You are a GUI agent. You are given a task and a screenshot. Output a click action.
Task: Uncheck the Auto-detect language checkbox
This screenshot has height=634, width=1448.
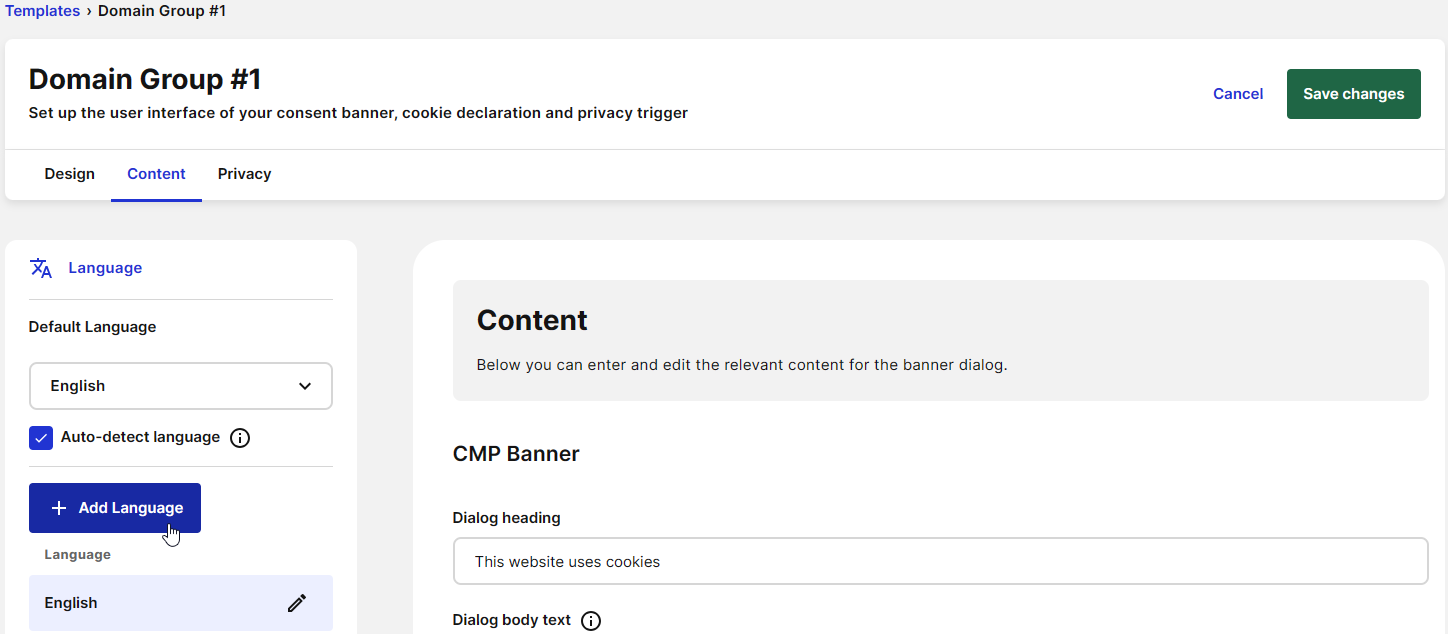(41, 438)
